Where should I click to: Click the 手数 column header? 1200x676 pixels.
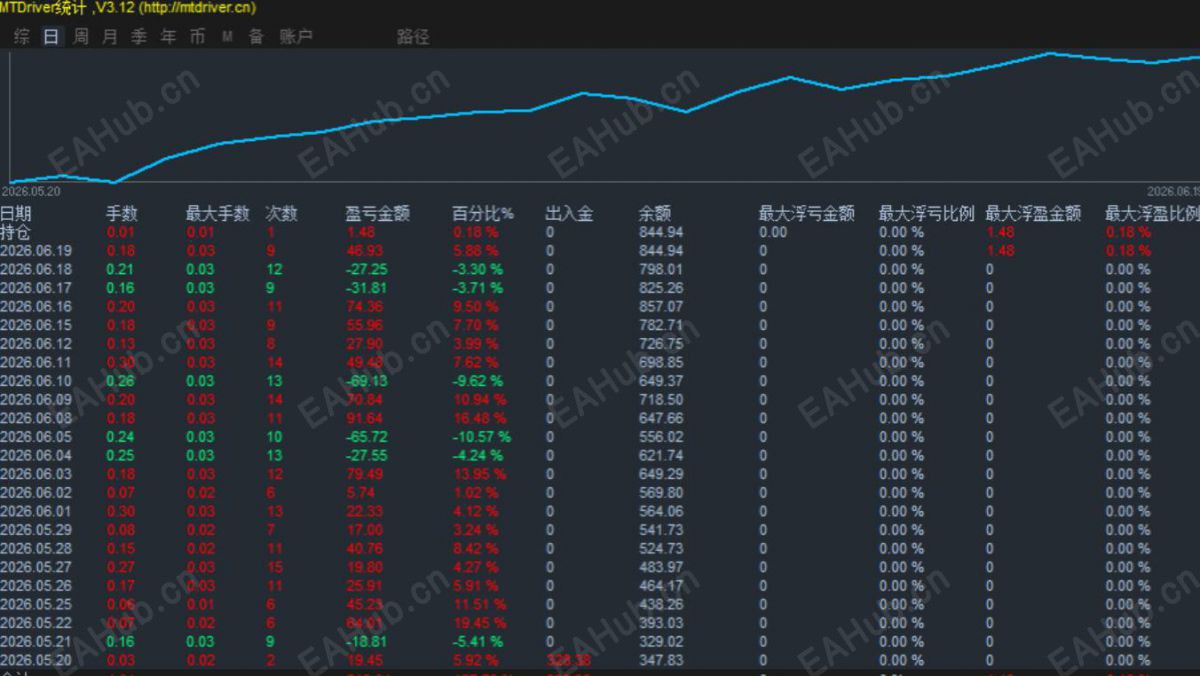click(122, 213)
